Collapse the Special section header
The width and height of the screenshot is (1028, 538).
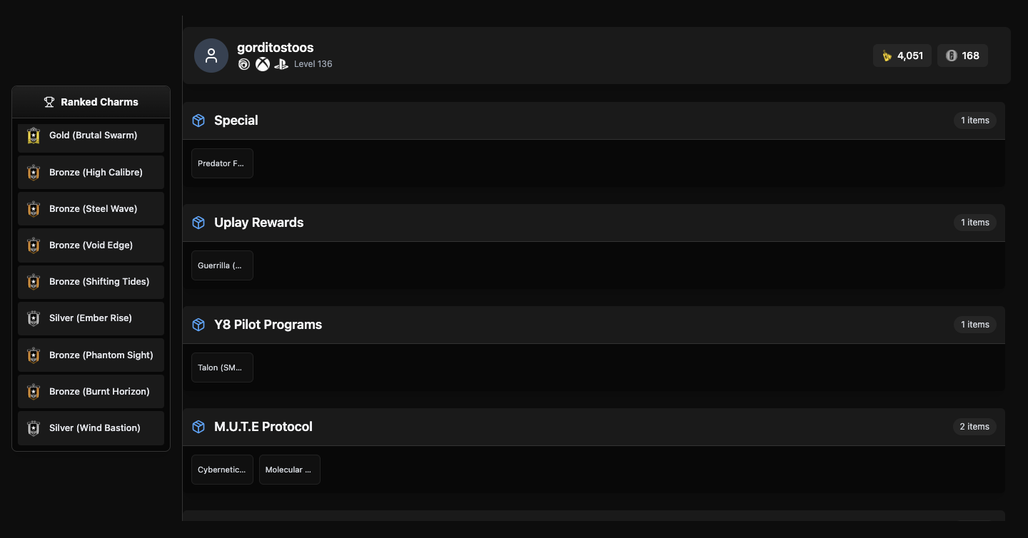pyautogui.click(x=594, y=121)
